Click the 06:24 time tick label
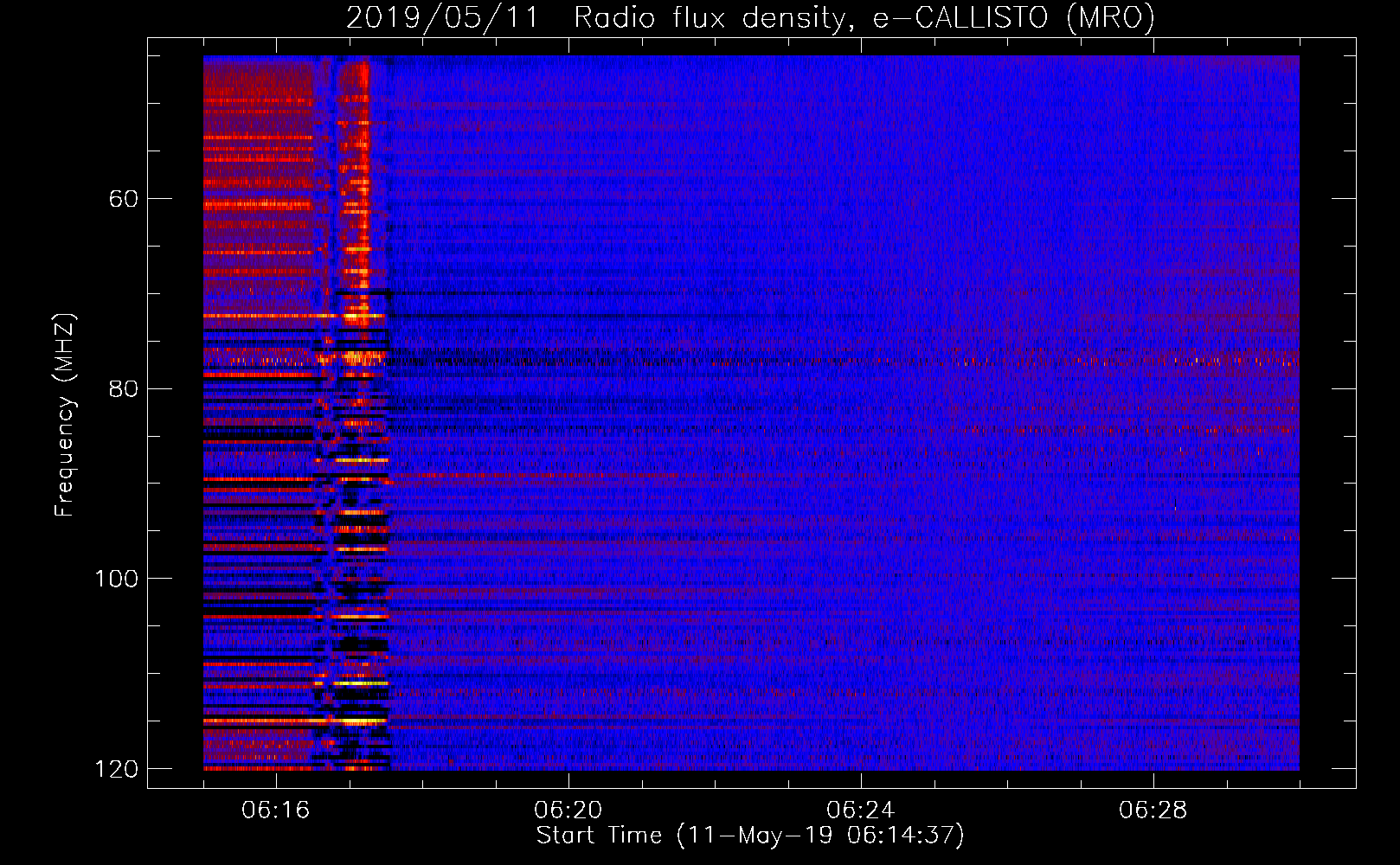Screen dimensions: 1400x865 [861, 811]
